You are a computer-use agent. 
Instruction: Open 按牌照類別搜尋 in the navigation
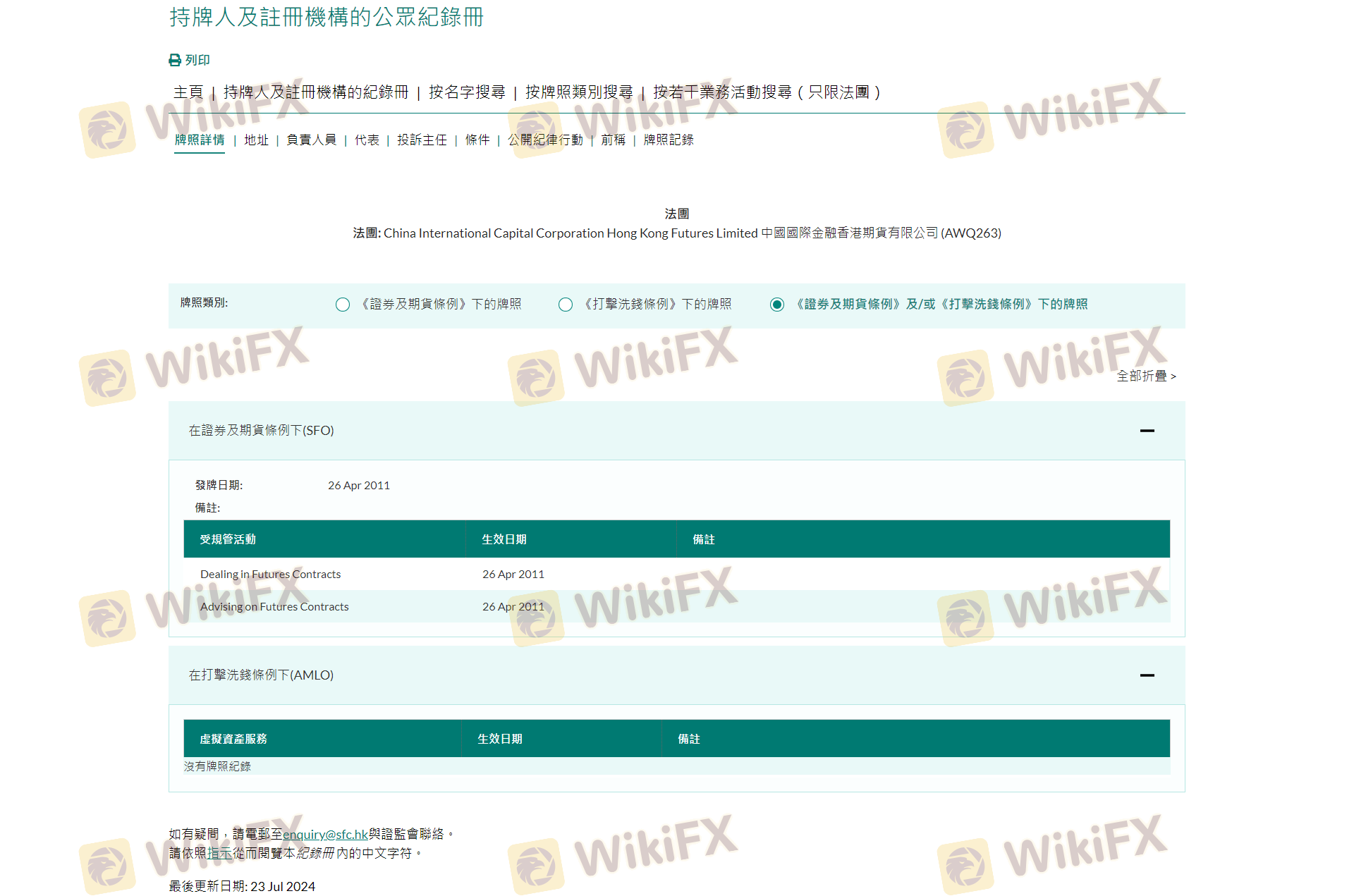[579, 92]
